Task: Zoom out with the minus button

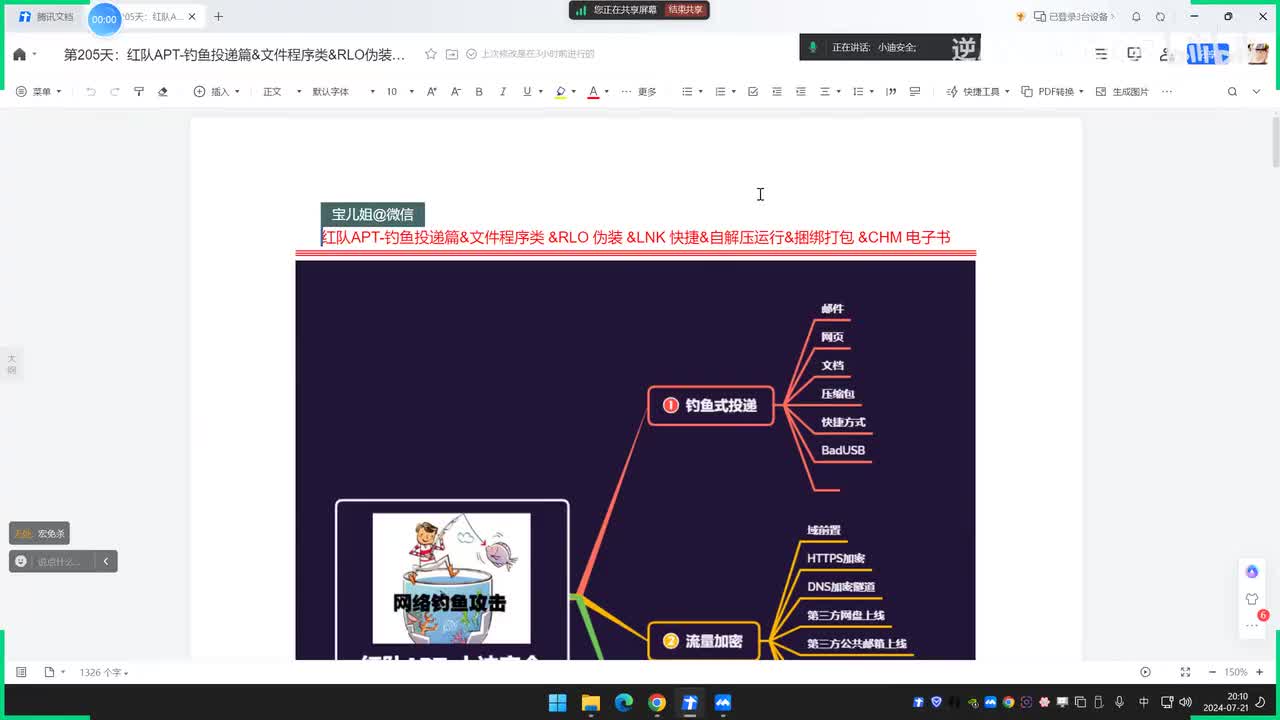Action: (1212, 672)
